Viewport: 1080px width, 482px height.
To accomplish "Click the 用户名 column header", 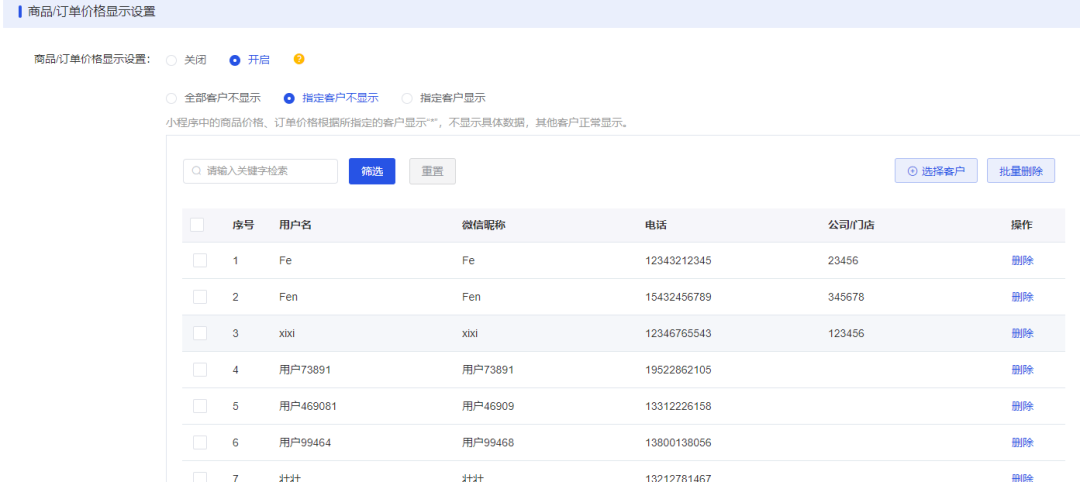I will pyautogui.click(x=295, y=225).
